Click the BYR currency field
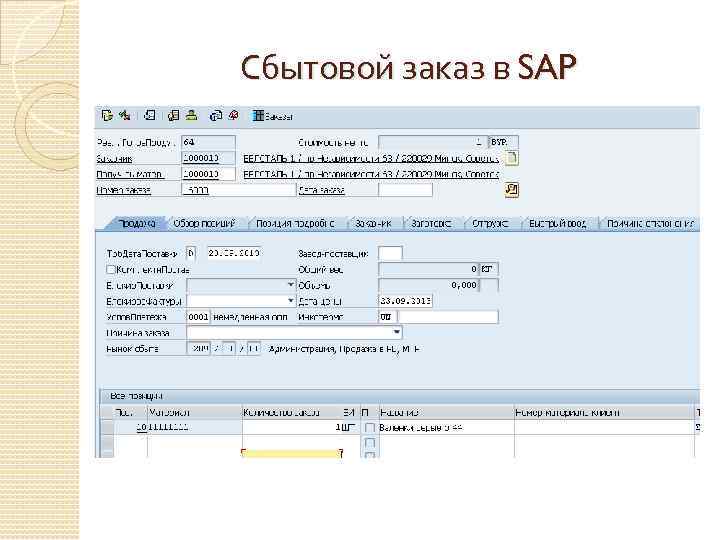 tap(503, 142)
